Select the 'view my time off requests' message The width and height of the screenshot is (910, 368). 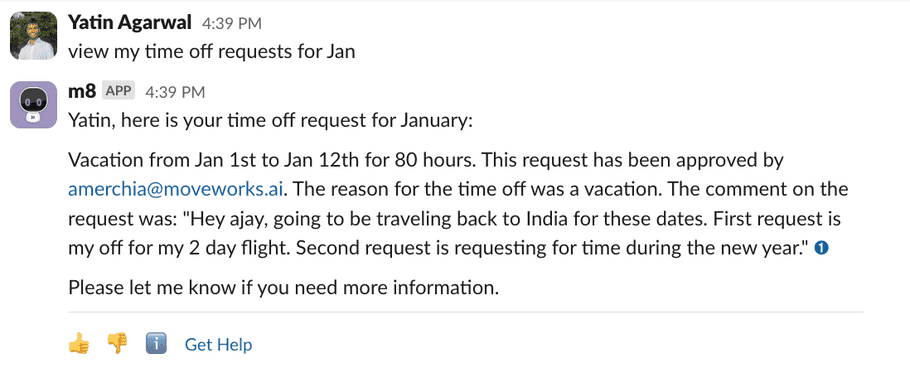[211, 52]
